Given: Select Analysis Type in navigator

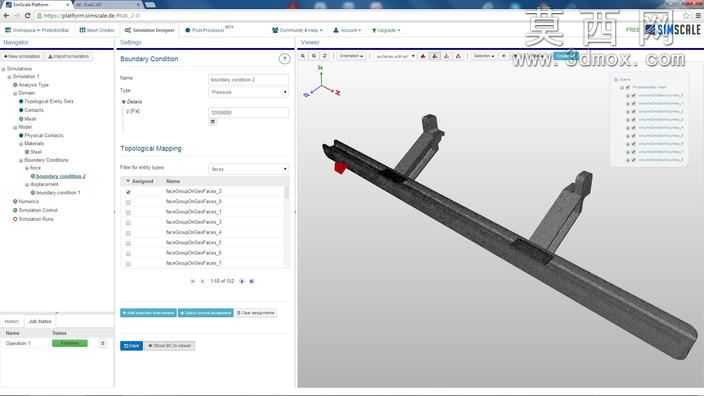Looking at the screenshot, I should point(31,85).
